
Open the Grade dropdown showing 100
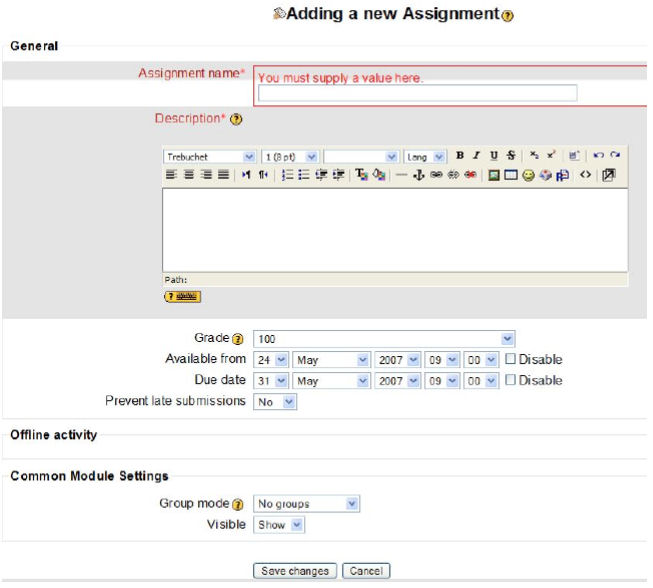click(x=384, y=340)
